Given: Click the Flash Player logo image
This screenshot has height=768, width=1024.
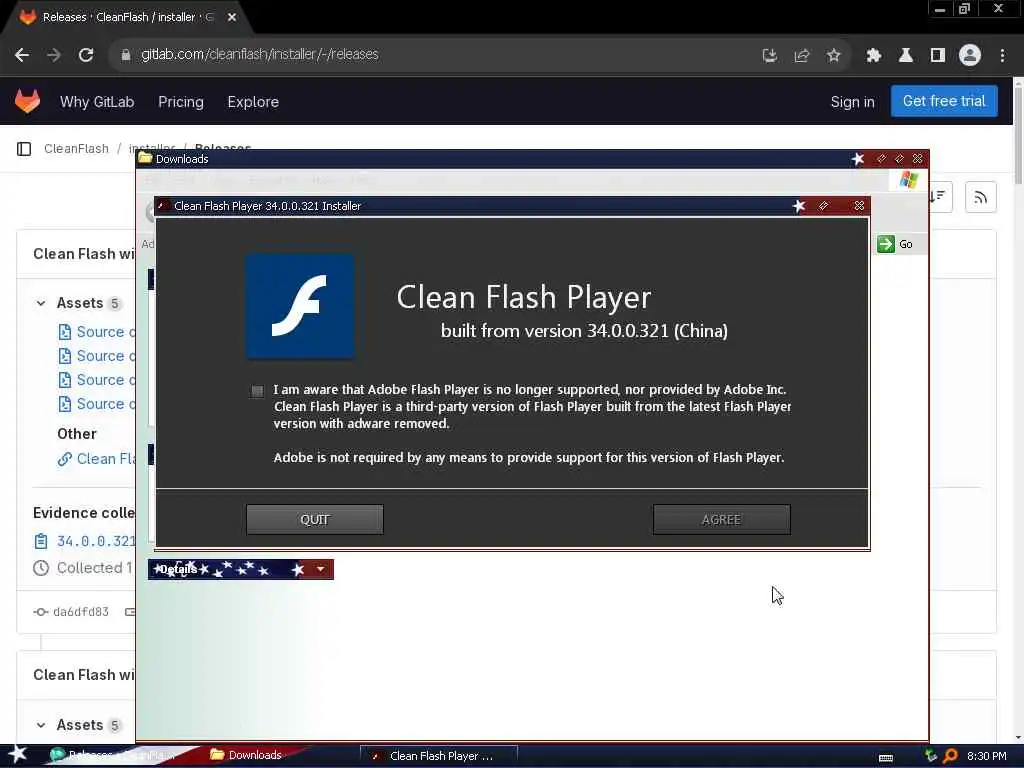Looking at the screenshot, I should click(300, 306).
